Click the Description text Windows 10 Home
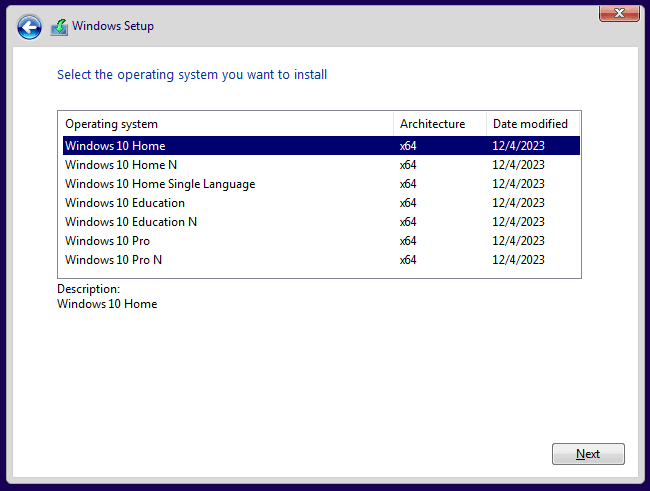 [x=107, y=304]
